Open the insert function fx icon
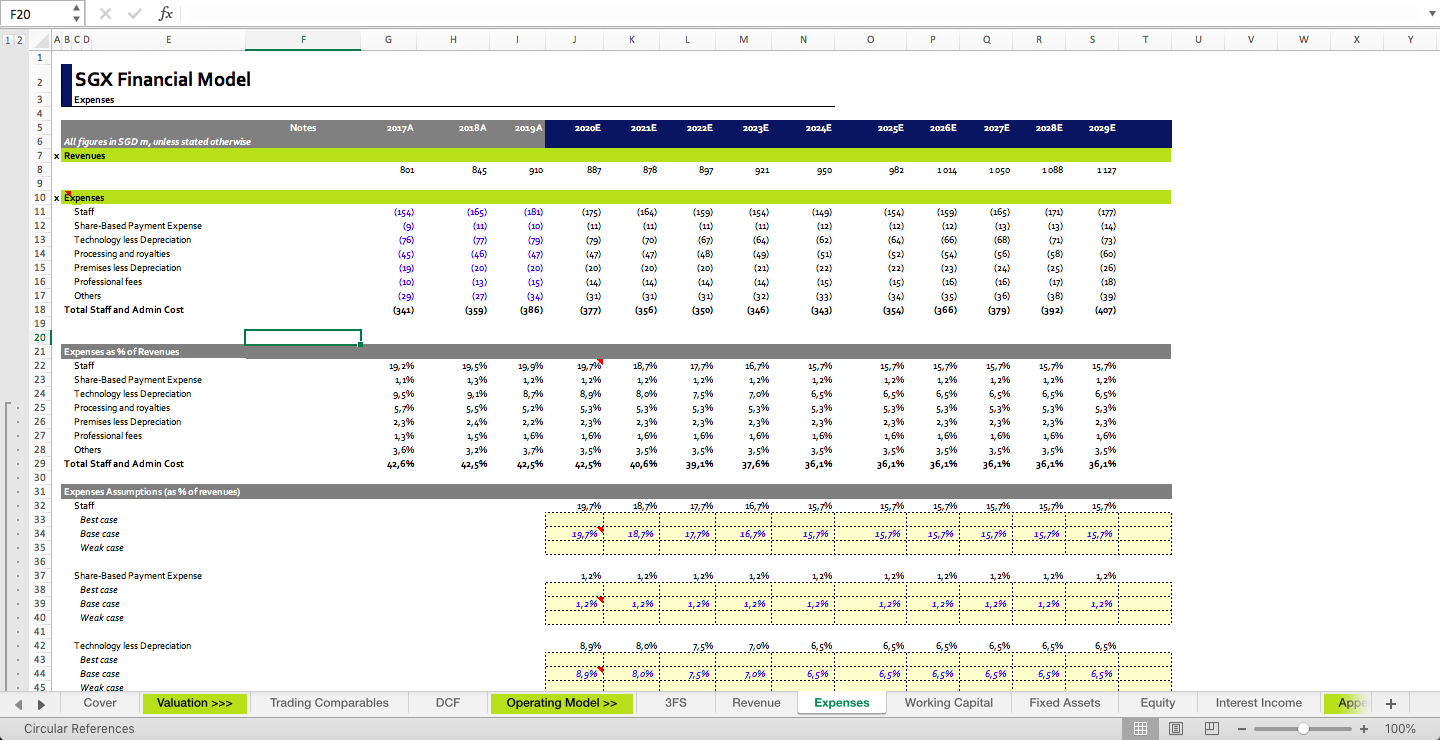 click(x=166, y=14)
